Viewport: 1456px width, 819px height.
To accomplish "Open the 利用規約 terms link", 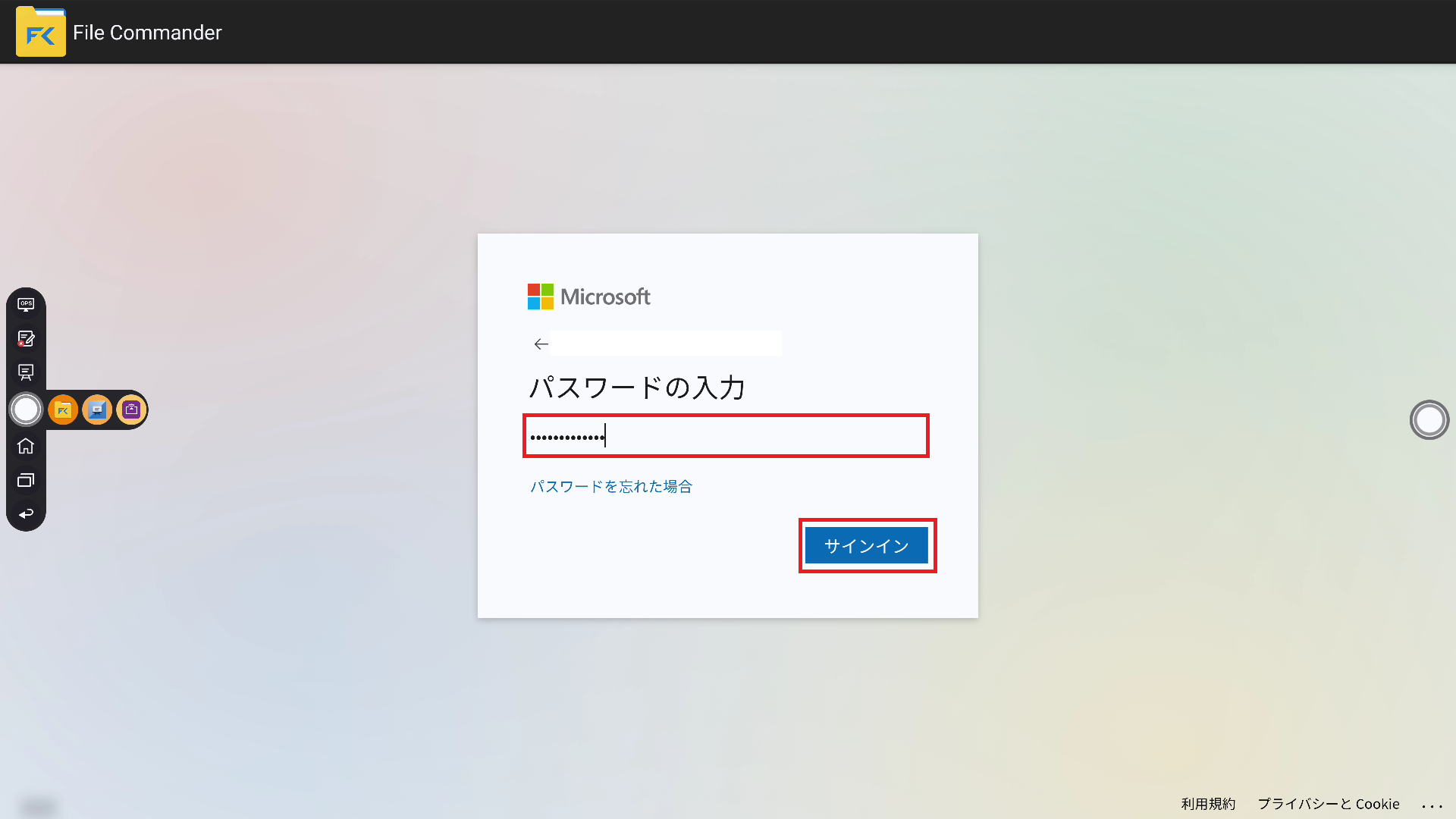I will pos(1208,804).
